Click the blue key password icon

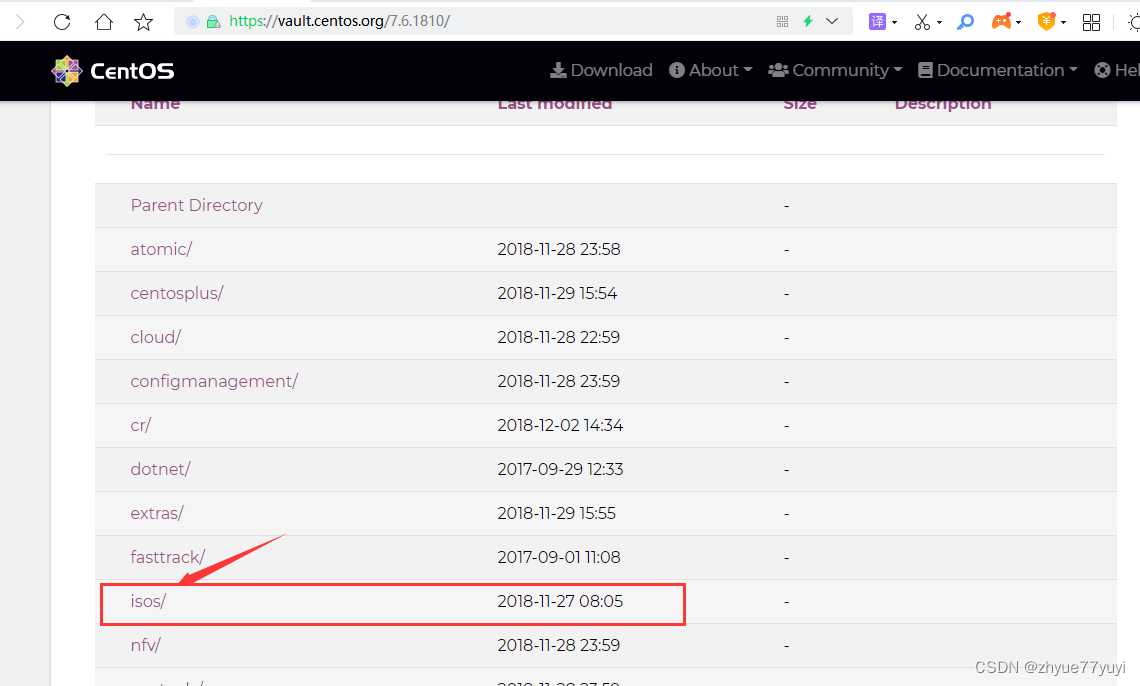[966, 22]
